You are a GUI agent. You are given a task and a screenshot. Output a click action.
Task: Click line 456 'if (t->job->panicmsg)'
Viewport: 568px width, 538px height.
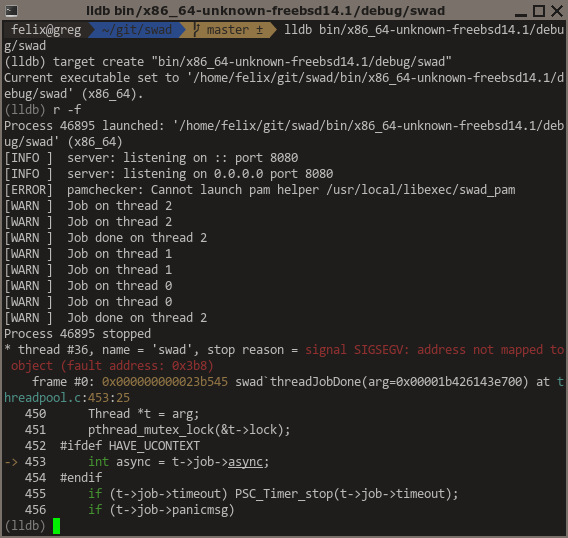tap(161, 510)
